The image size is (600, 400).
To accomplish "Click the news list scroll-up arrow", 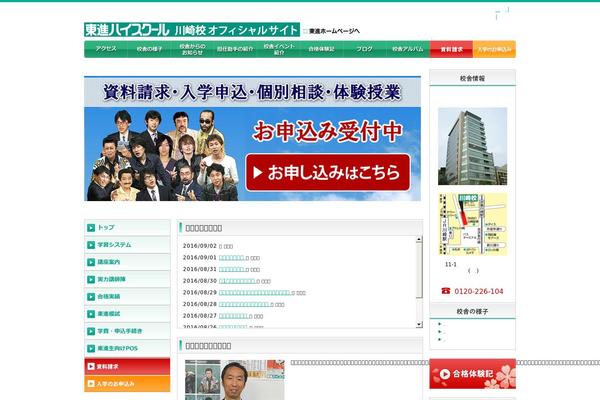I will pos(419,239).
